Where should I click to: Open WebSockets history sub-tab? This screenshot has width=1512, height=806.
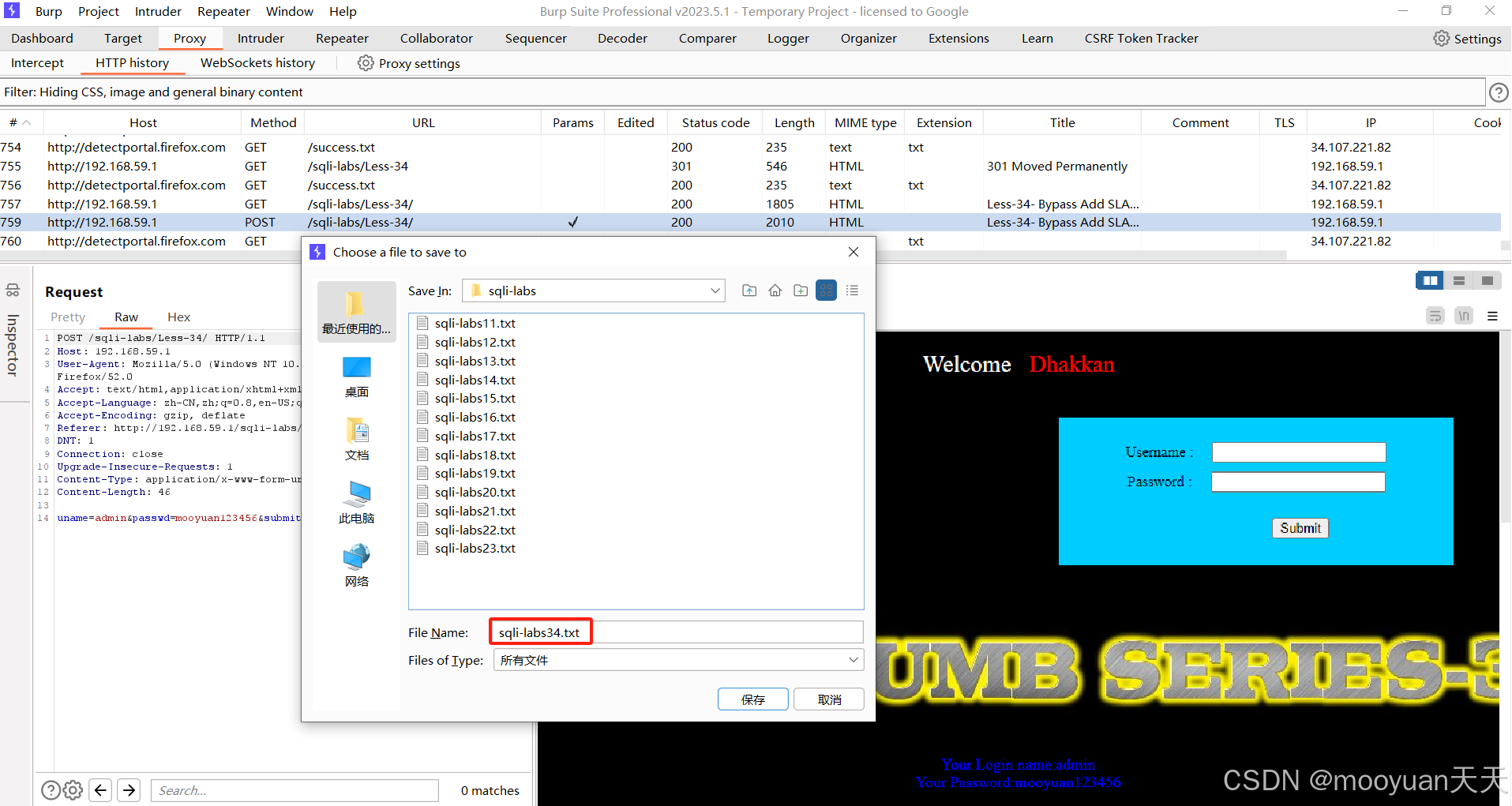coord(257,62)
